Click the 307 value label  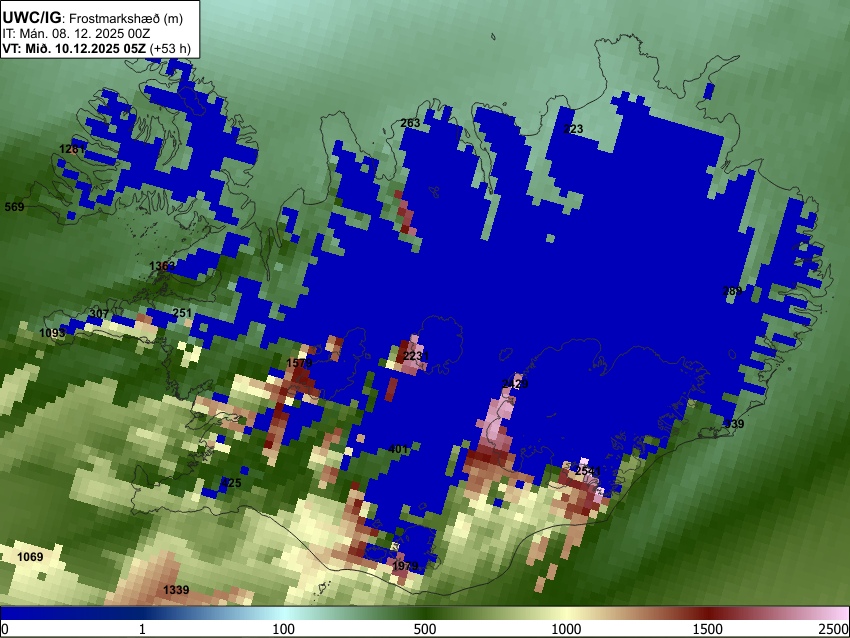tap(99, 313)
